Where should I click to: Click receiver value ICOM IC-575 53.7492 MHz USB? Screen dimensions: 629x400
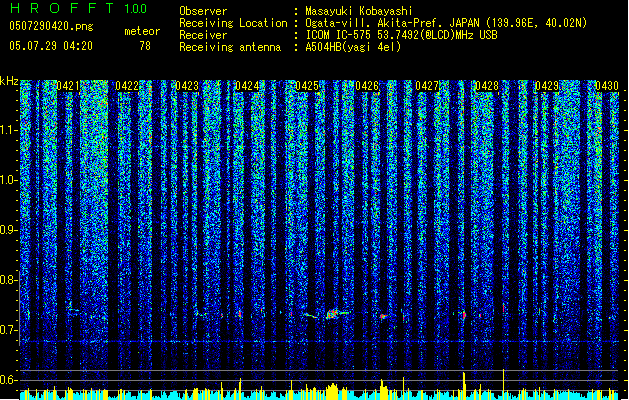(401, 35)
